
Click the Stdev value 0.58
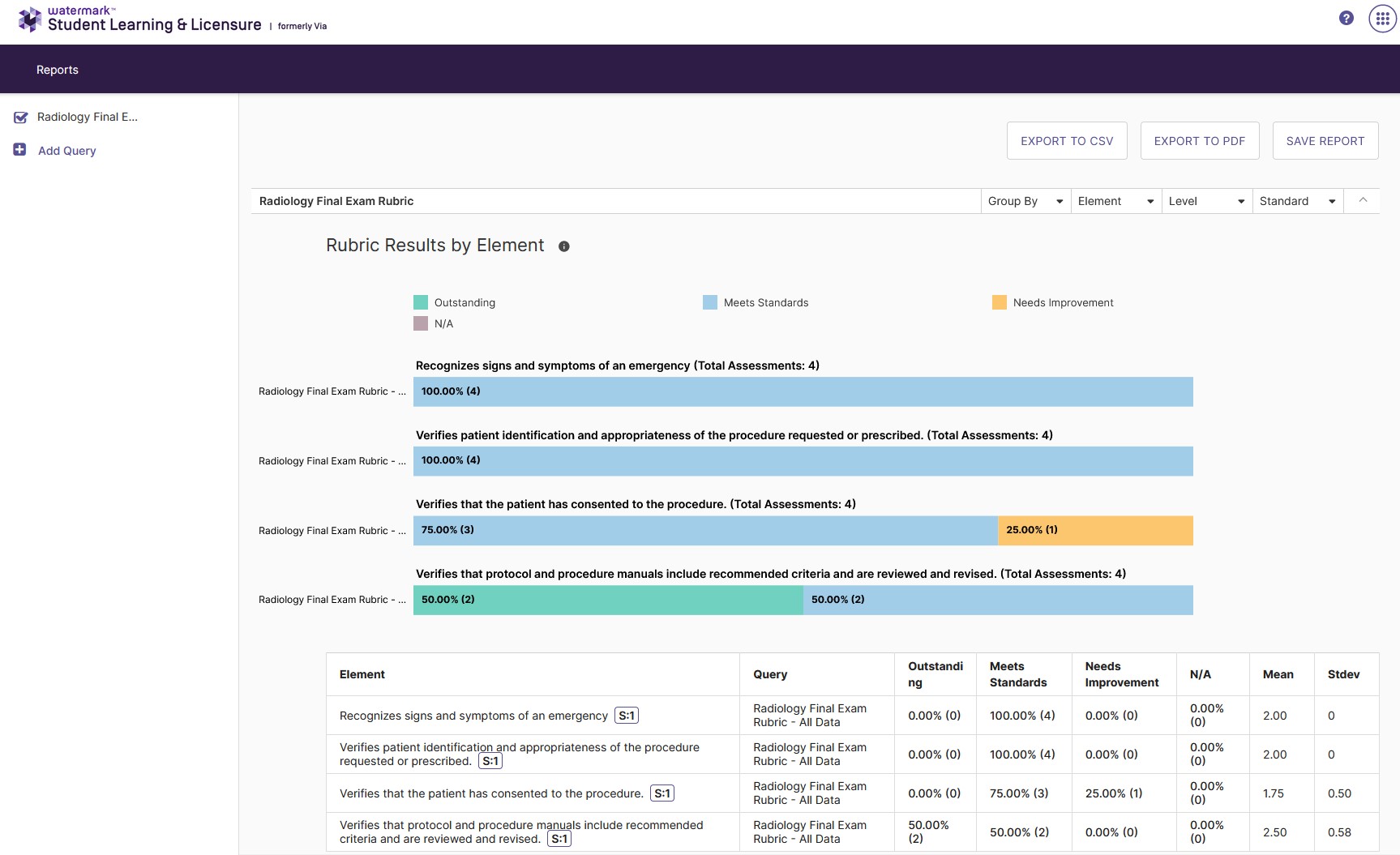[x=1340, y=832]
